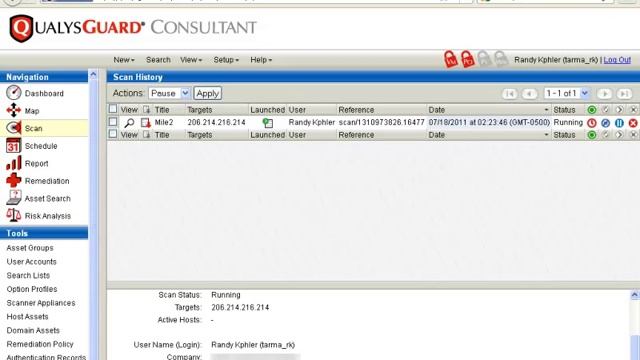The width and height of the screenshot is (640, 360).
Task: Open the Help menu
Action: pos(261,60)
